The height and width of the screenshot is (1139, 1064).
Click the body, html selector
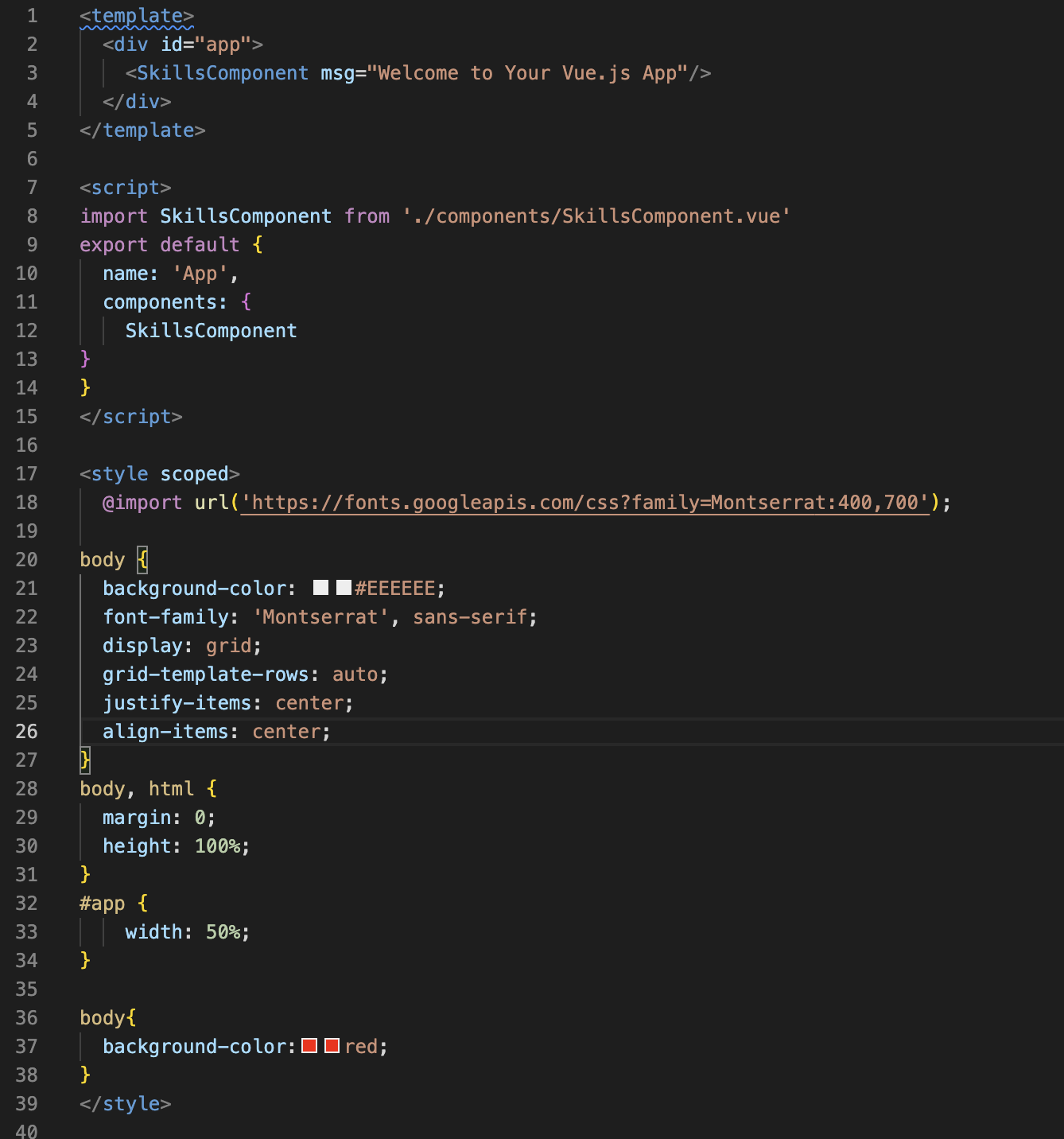(x=137, y=789)
